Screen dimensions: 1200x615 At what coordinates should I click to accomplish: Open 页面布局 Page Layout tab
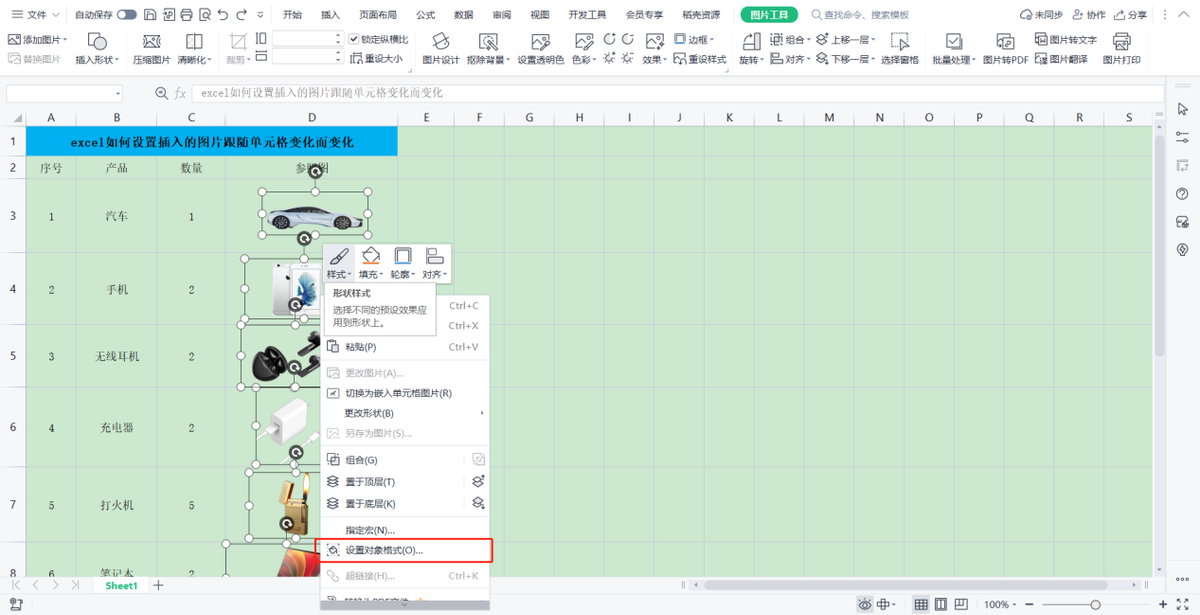pyautogui.click(x=378, y=15)
